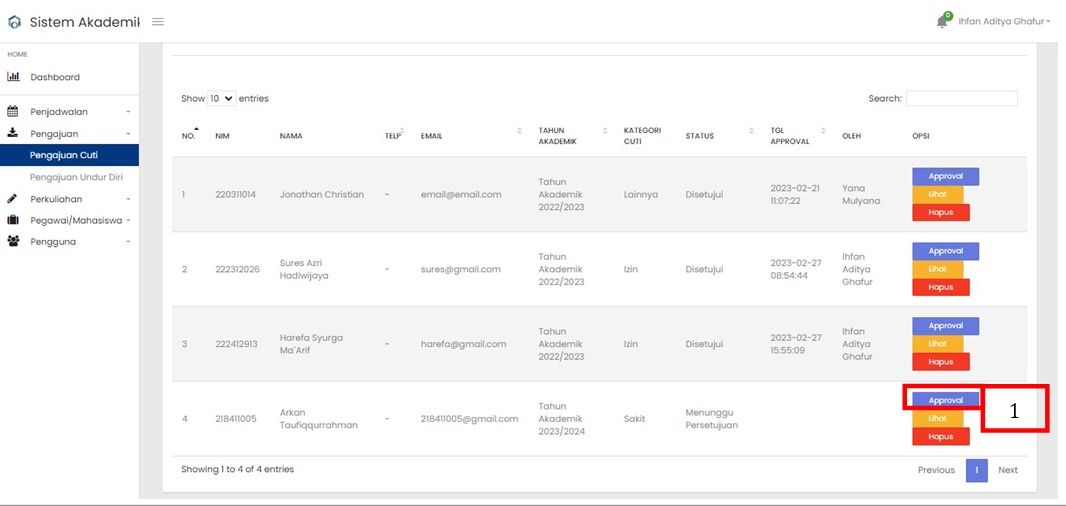
Task: Click the Penjadwalan calendar icon
Action: 14,112
